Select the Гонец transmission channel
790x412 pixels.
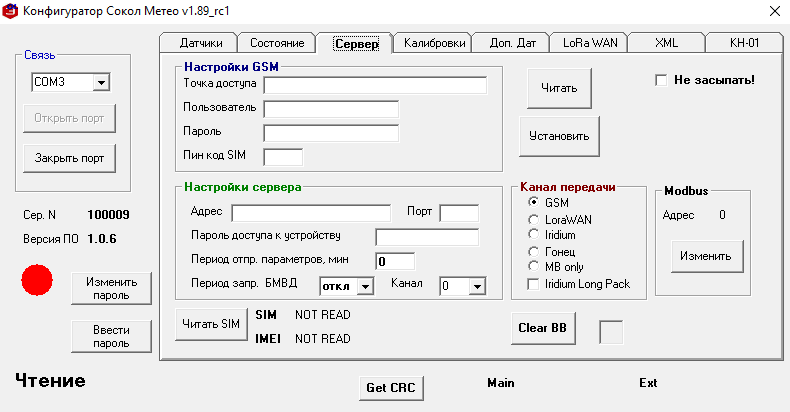[533, 251]
